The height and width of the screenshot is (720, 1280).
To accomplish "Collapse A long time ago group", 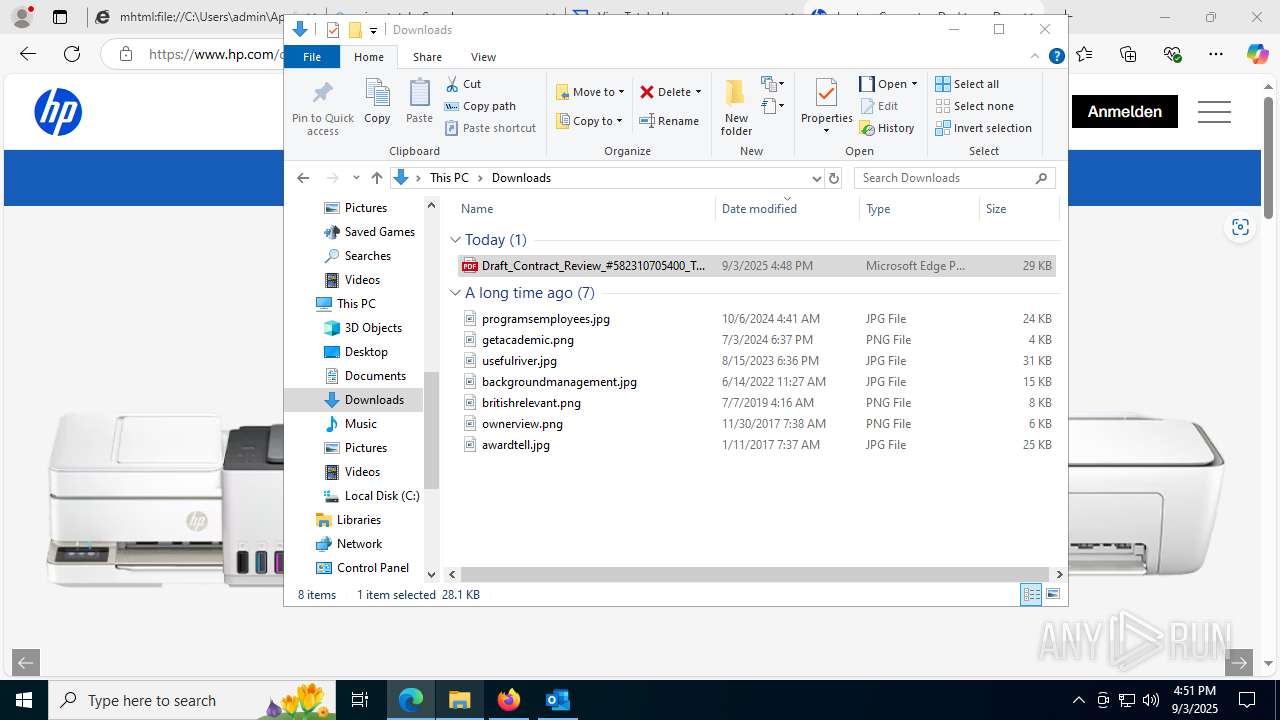I will 455,293.
